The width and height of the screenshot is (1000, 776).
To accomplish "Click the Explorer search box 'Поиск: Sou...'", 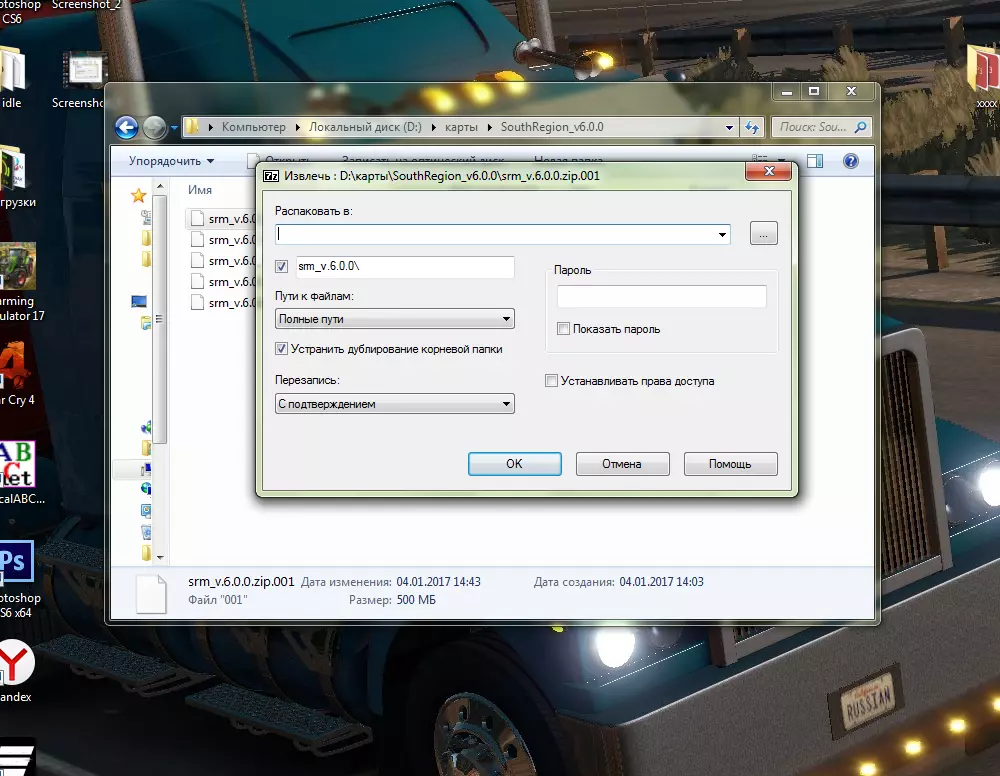I will pos(821,127).
